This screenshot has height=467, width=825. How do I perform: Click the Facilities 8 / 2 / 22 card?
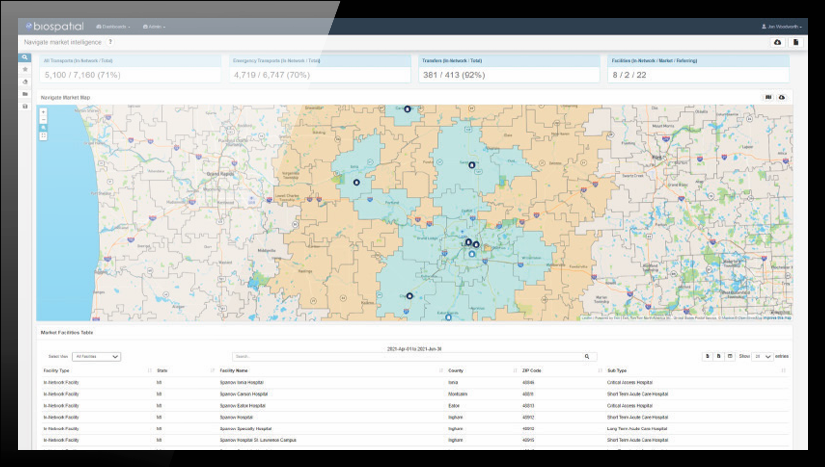click(x=698, y=68)
